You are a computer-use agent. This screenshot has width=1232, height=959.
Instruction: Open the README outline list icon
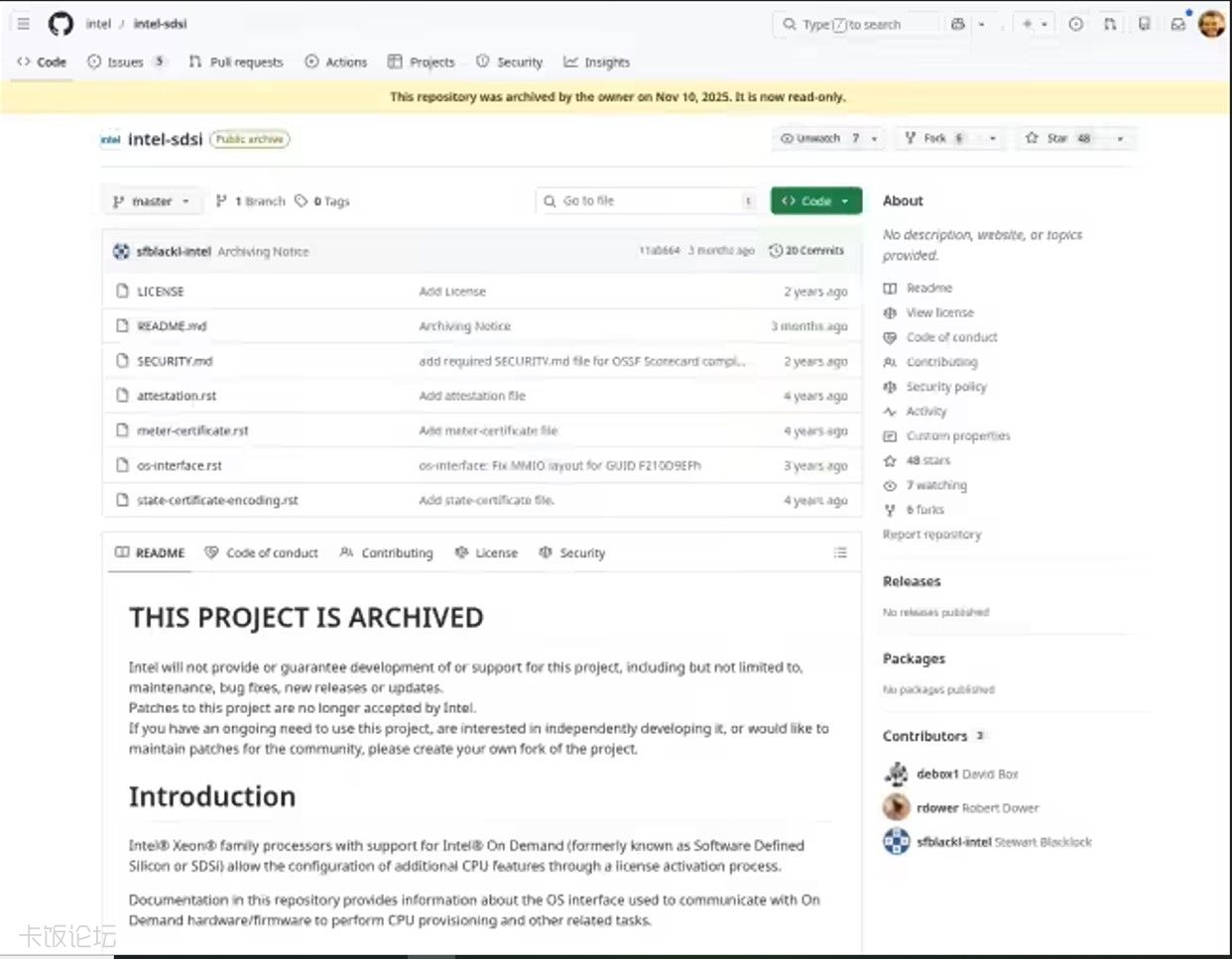[840, 552]
